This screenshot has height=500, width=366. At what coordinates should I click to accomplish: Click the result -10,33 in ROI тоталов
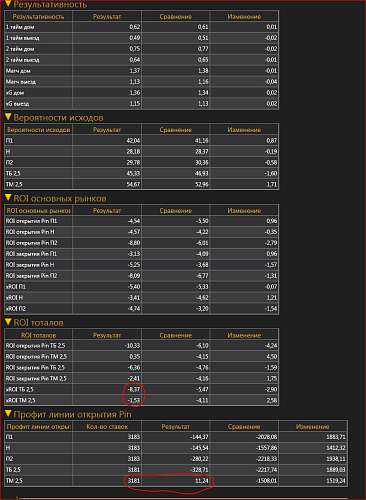pyautogui.click(x=132, y=346)
